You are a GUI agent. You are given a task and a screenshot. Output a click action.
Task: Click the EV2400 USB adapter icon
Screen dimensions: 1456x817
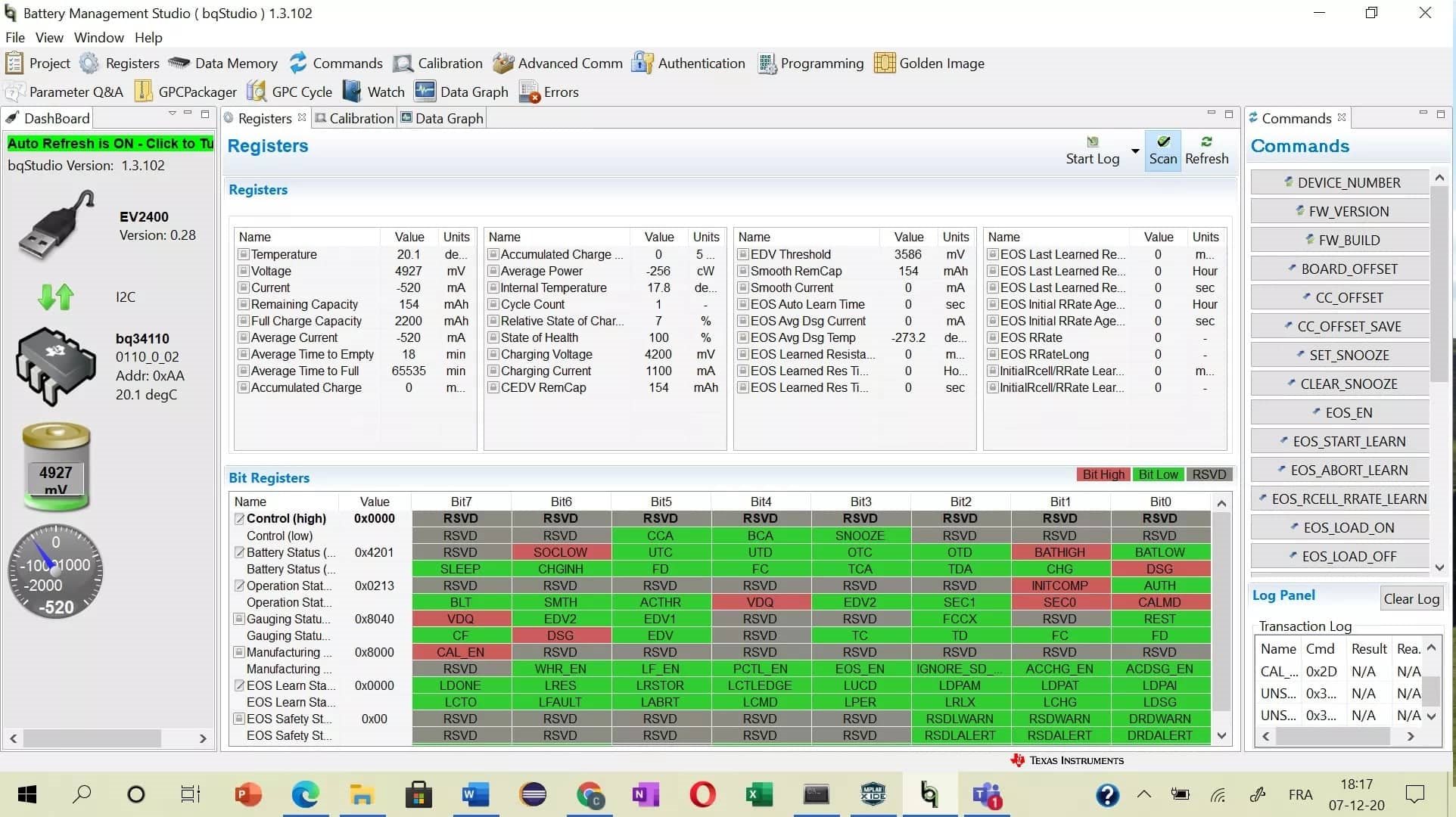pyautogui.click(x=58, y=225)
